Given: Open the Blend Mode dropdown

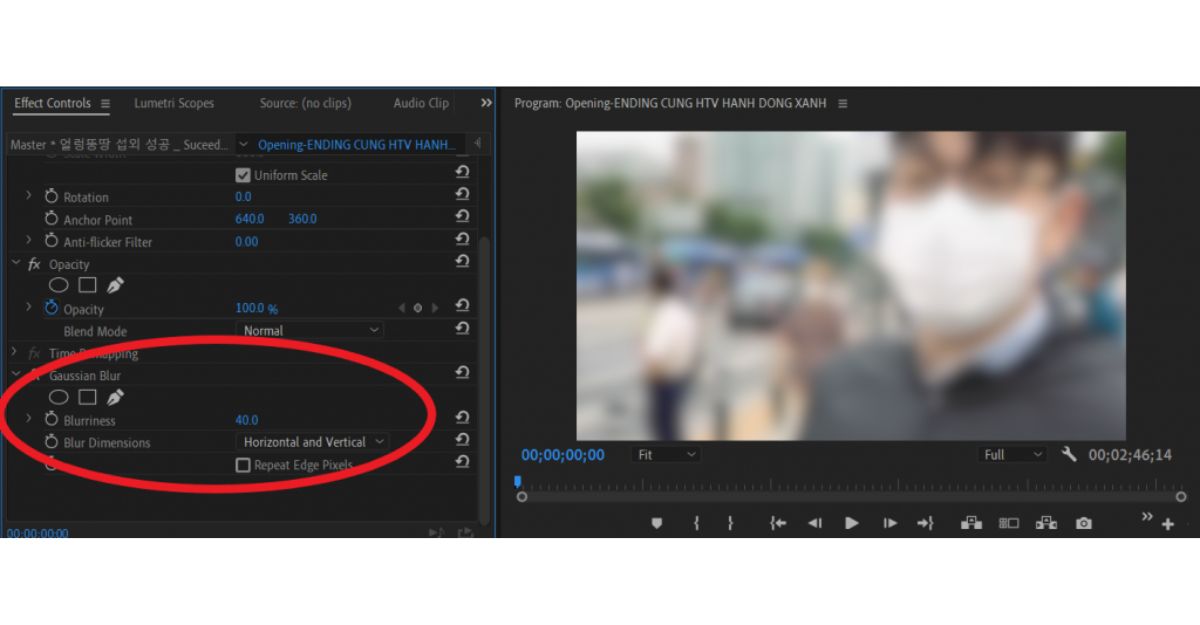Looking at the screenshot, I should pos(312,330).
